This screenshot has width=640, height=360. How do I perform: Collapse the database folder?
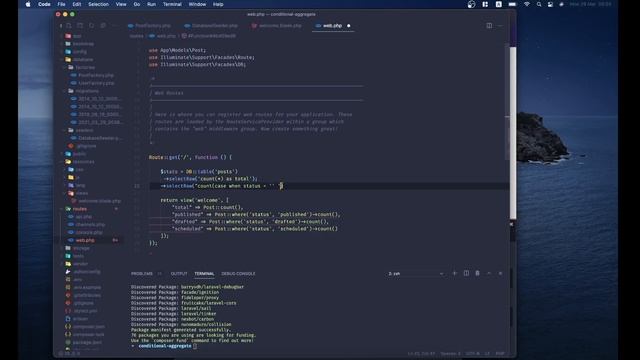pyautogui.click(x=83, y=60)
